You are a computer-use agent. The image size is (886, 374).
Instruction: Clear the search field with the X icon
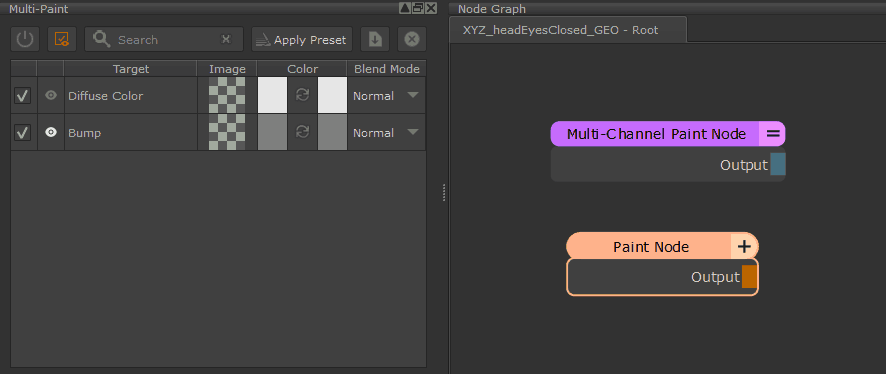226,40
